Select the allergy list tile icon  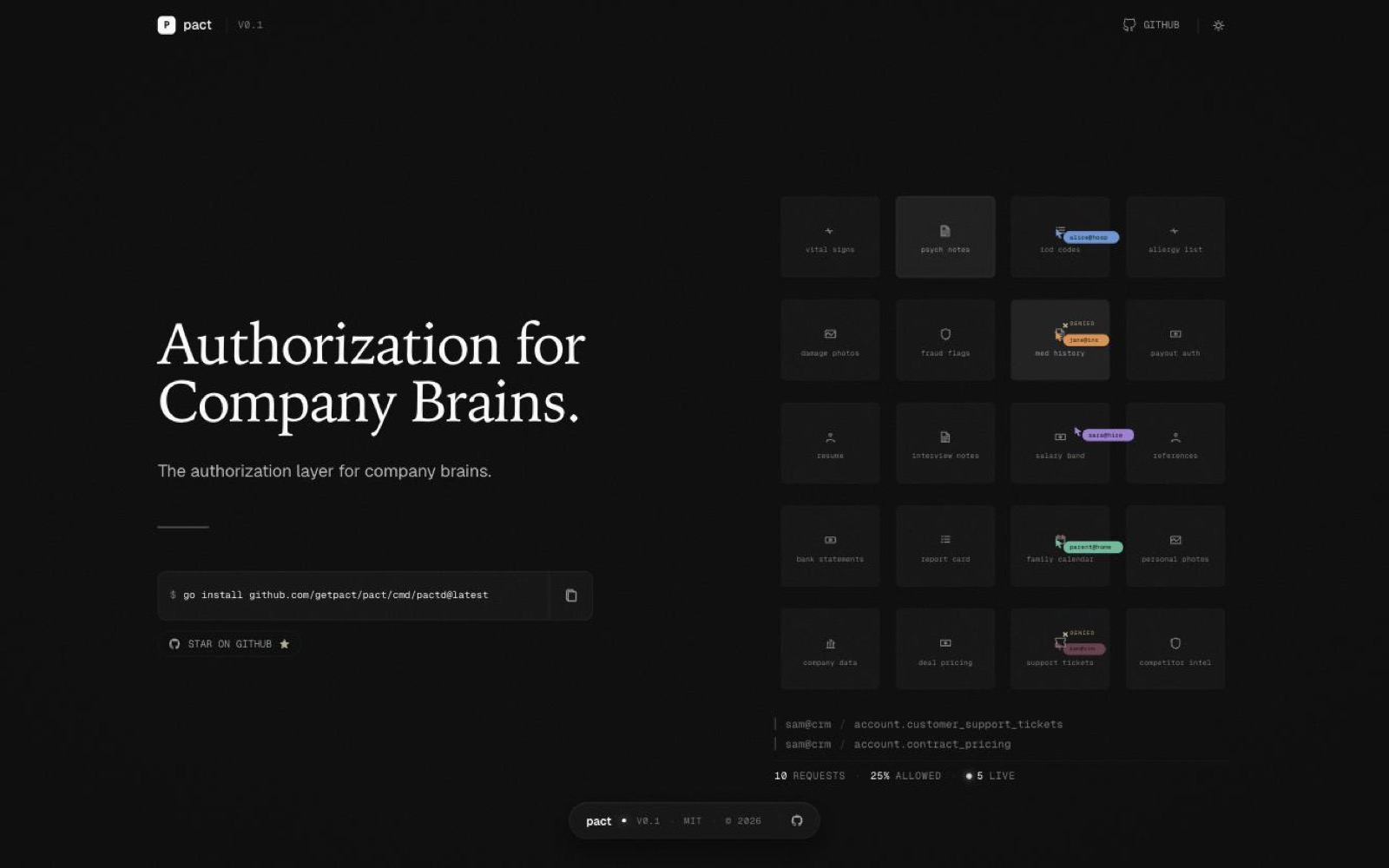click(x=1175, y=231)
